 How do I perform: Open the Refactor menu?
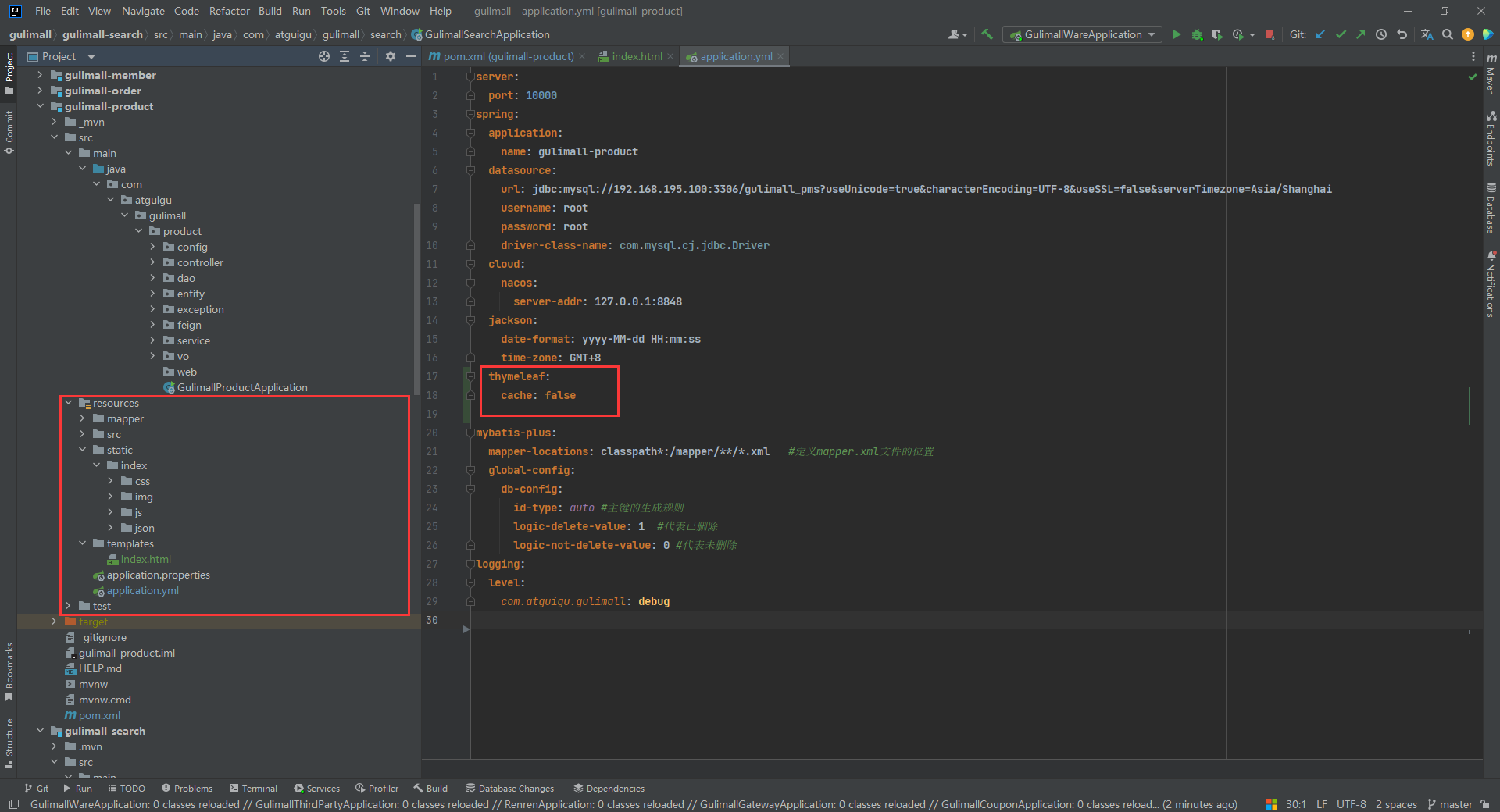click(229, 11)
